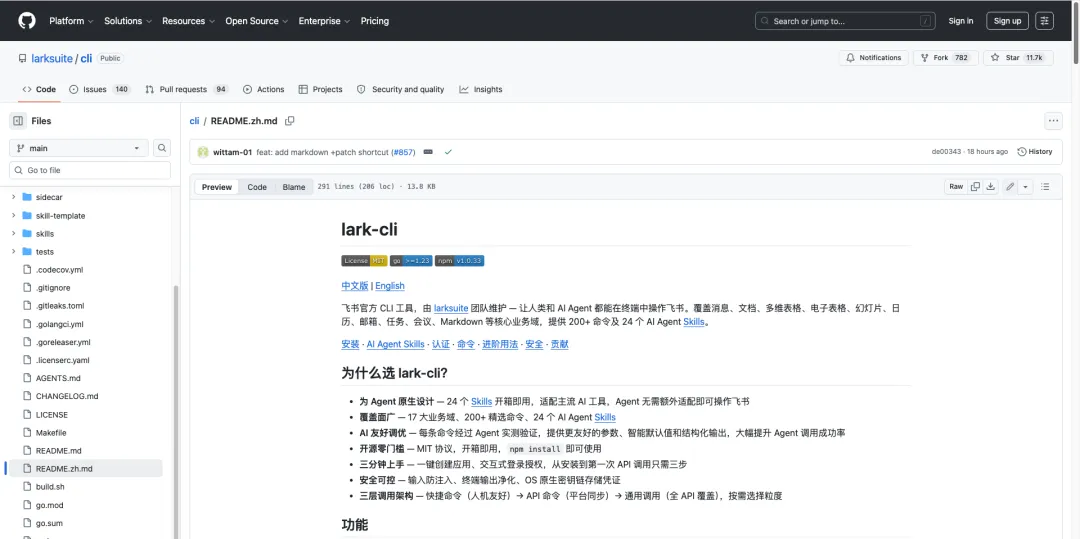Expand the sidecar folder
Screen dimensions: 1080x539
pyautogui.click(x=13, y=198)
